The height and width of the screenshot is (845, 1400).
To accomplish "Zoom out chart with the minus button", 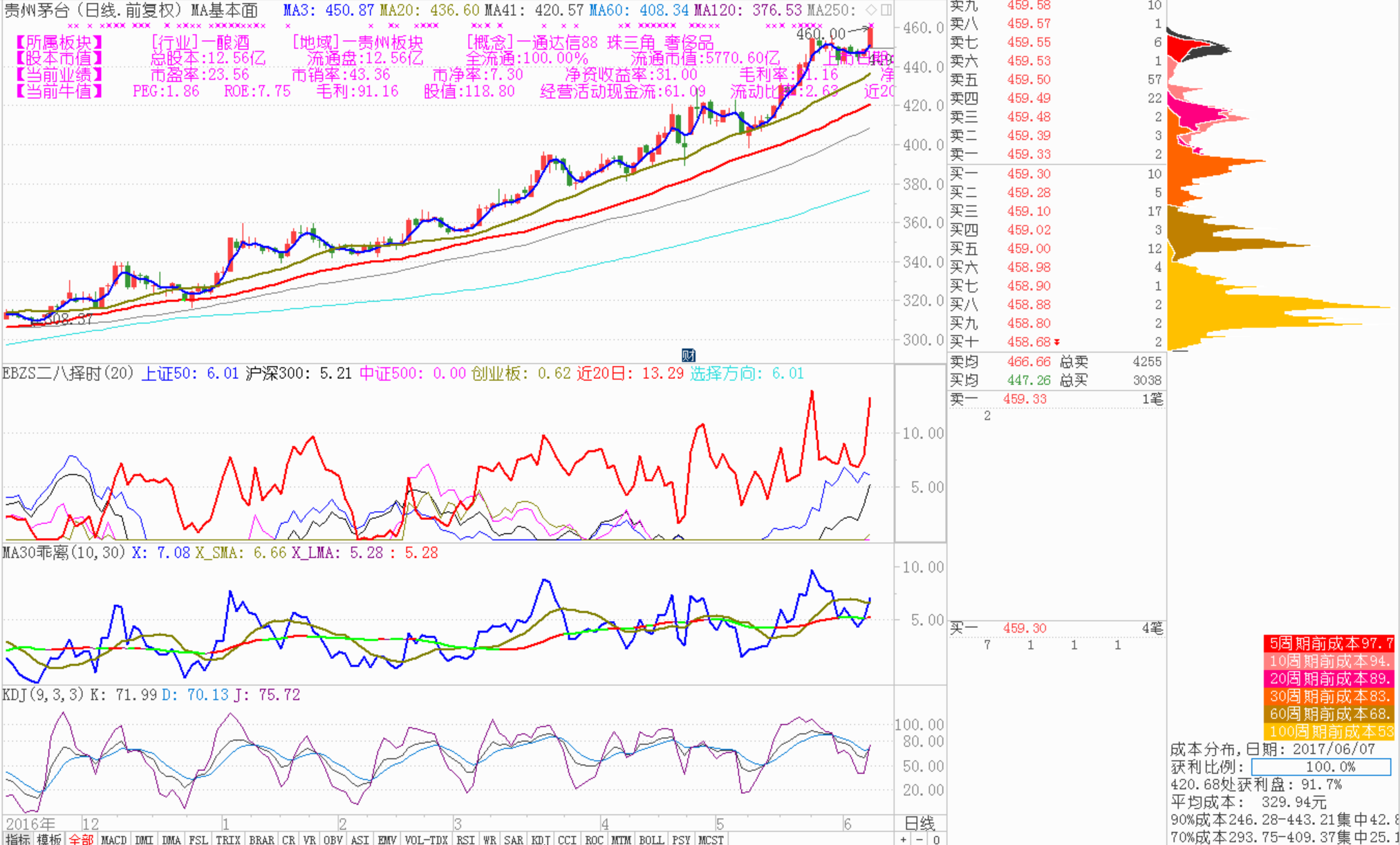I will (920, 839).
